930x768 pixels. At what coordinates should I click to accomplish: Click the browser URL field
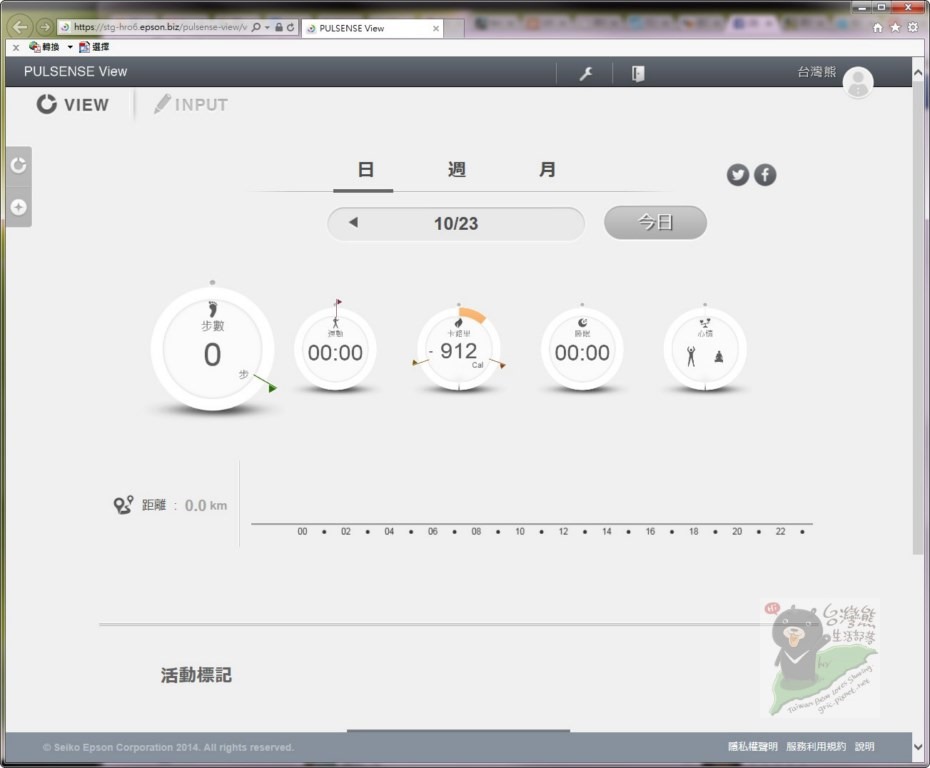(160, 27)
